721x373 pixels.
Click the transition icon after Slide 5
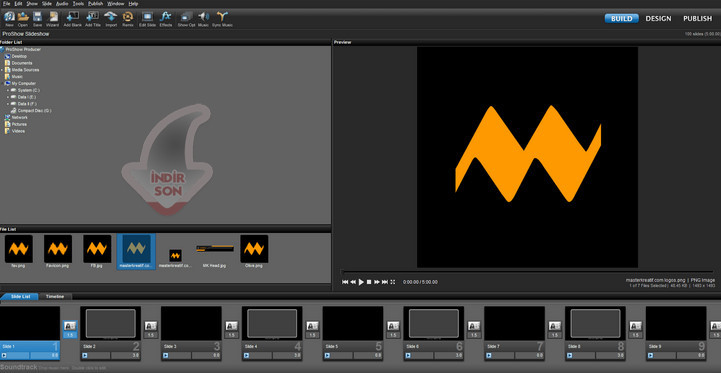pyautogui.click(x=393, y=326)
